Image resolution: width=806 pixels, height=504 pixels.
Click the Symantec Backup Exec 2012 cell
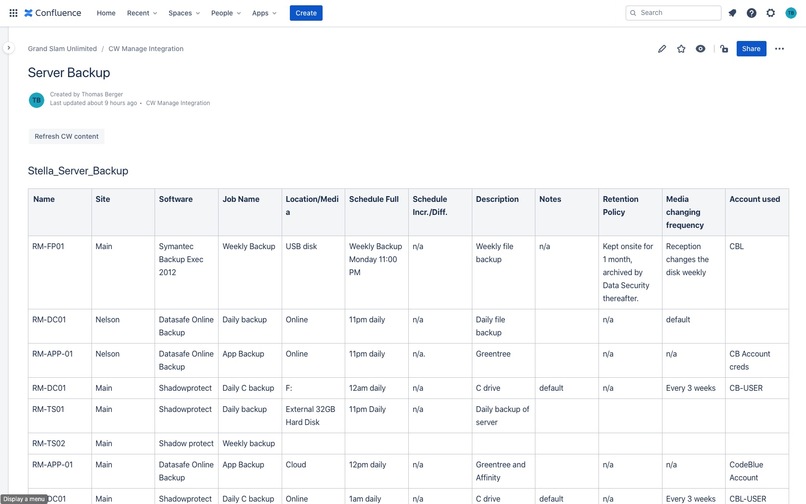tap(187, 273)
